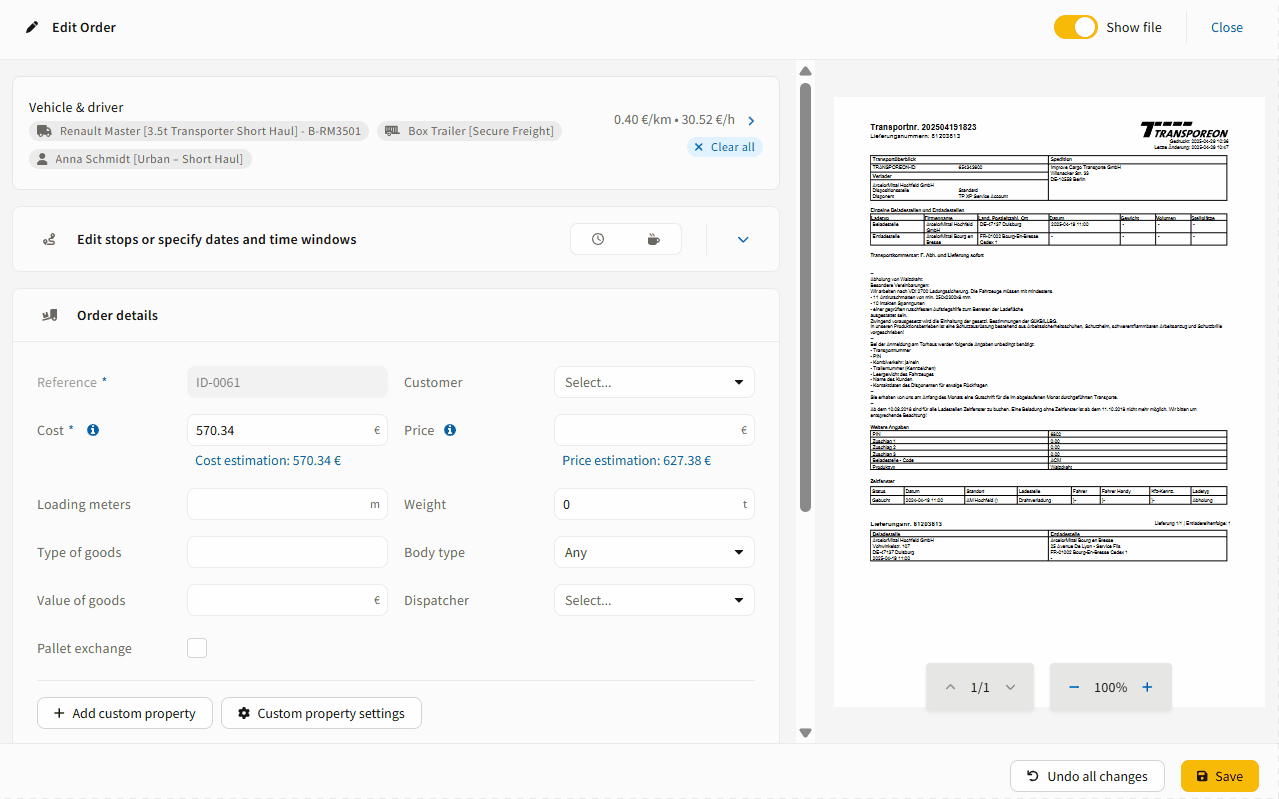Expand the Edit stops section chevron
The width and height of the screenshot is (1279, 799).
click(x=742, y=239)
